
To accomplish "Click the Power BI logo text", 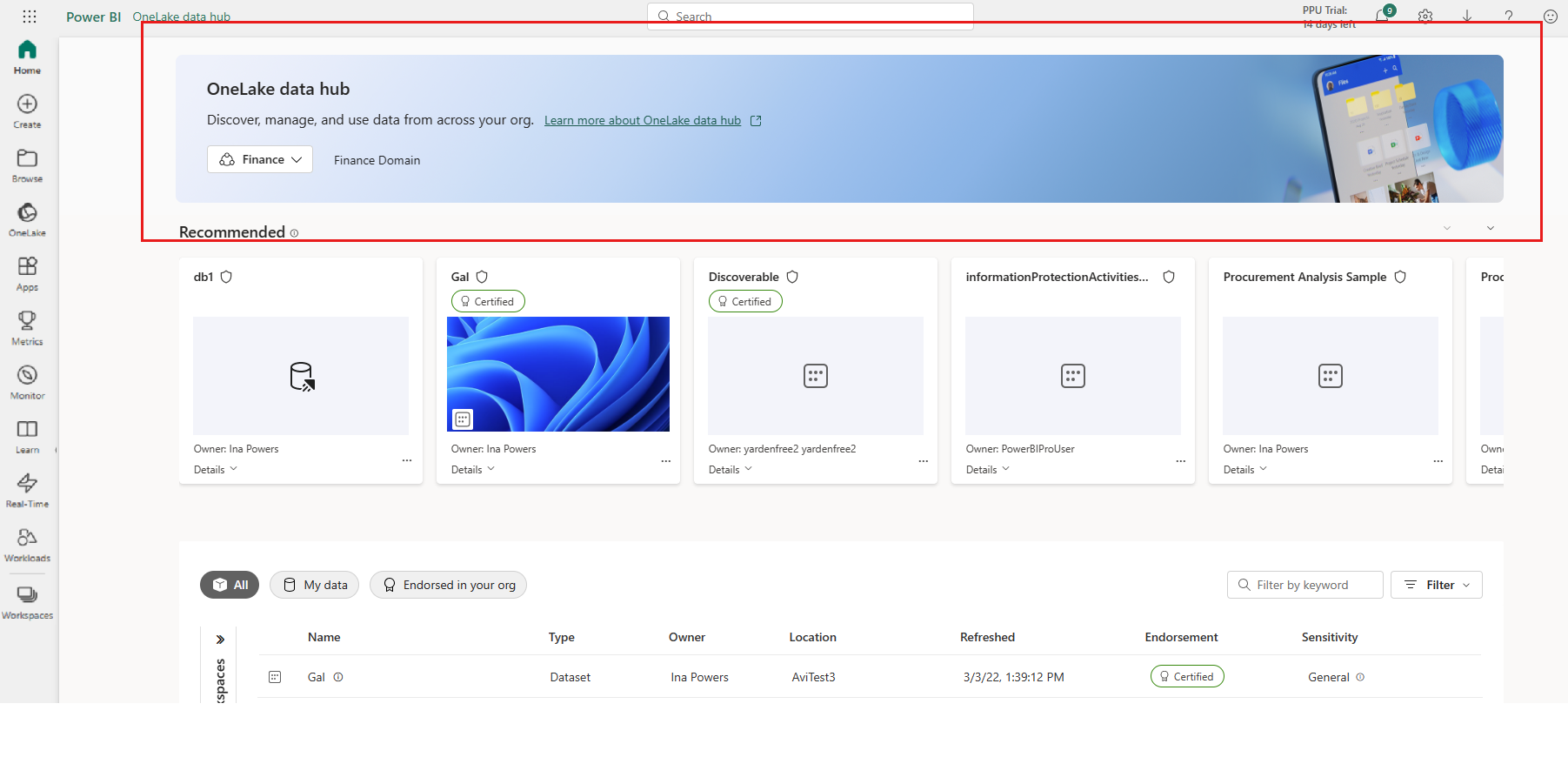I will point(93,17).
